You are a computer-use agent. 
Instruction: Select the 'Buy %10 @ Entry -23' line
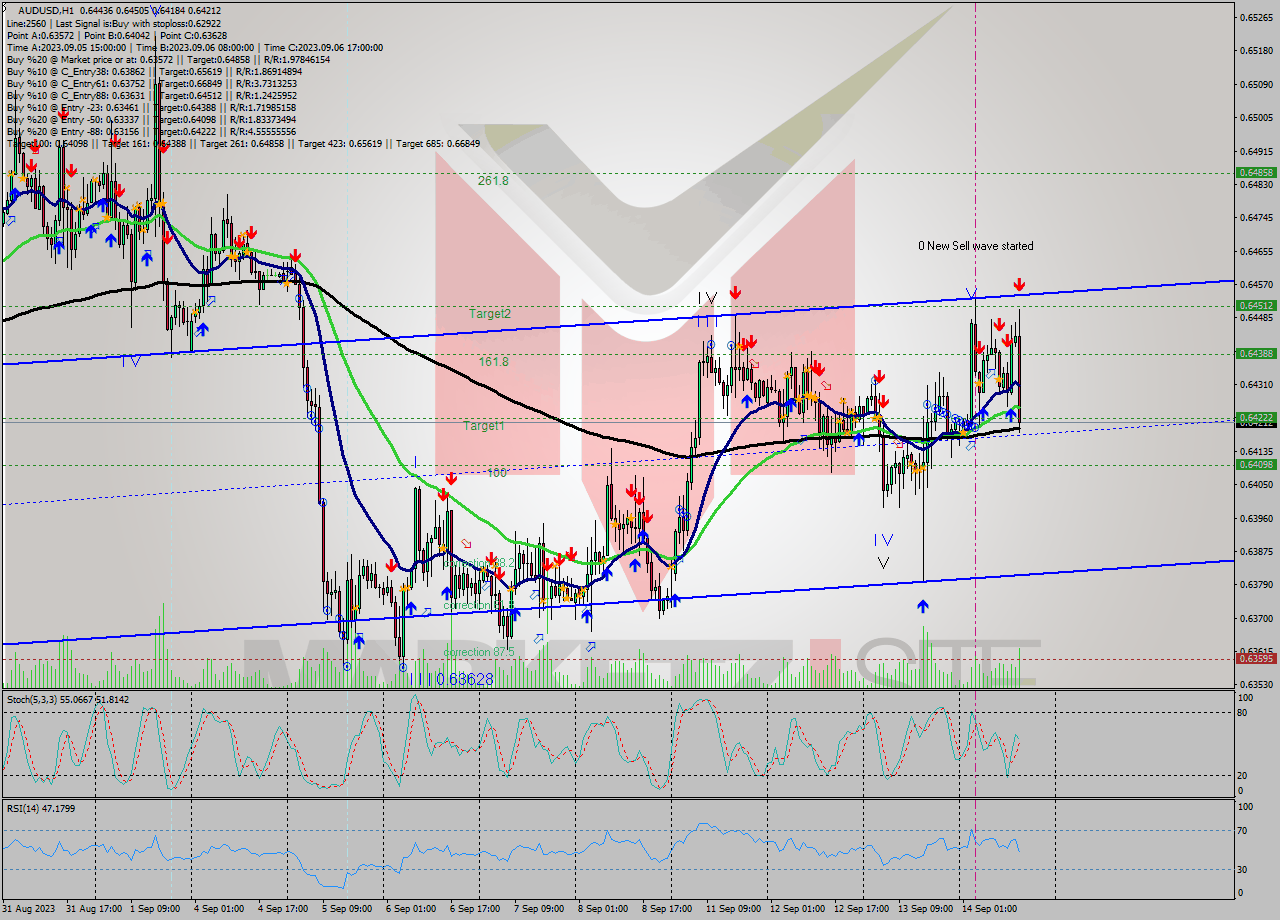coord(151,107)
